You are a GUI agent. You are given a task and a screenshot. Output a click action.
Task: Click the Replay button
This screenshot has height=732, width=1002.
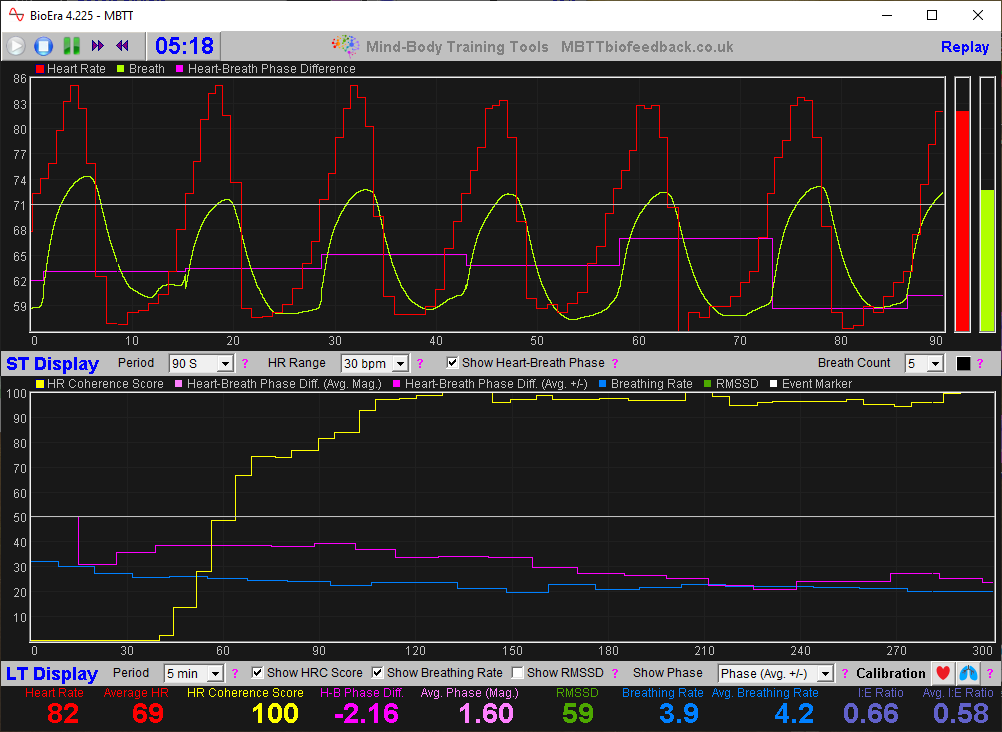(x=963, y=46)
